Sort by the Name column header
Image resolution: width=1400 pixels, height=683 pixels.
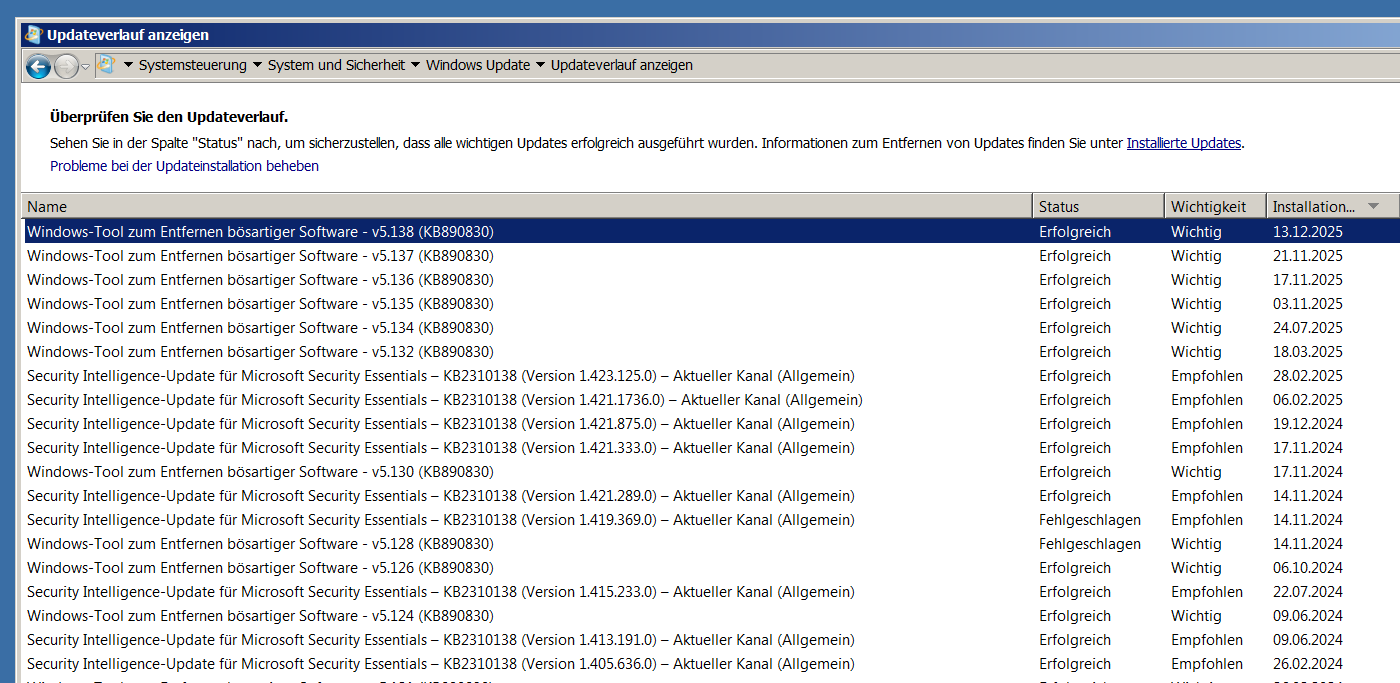click(527, 206)
